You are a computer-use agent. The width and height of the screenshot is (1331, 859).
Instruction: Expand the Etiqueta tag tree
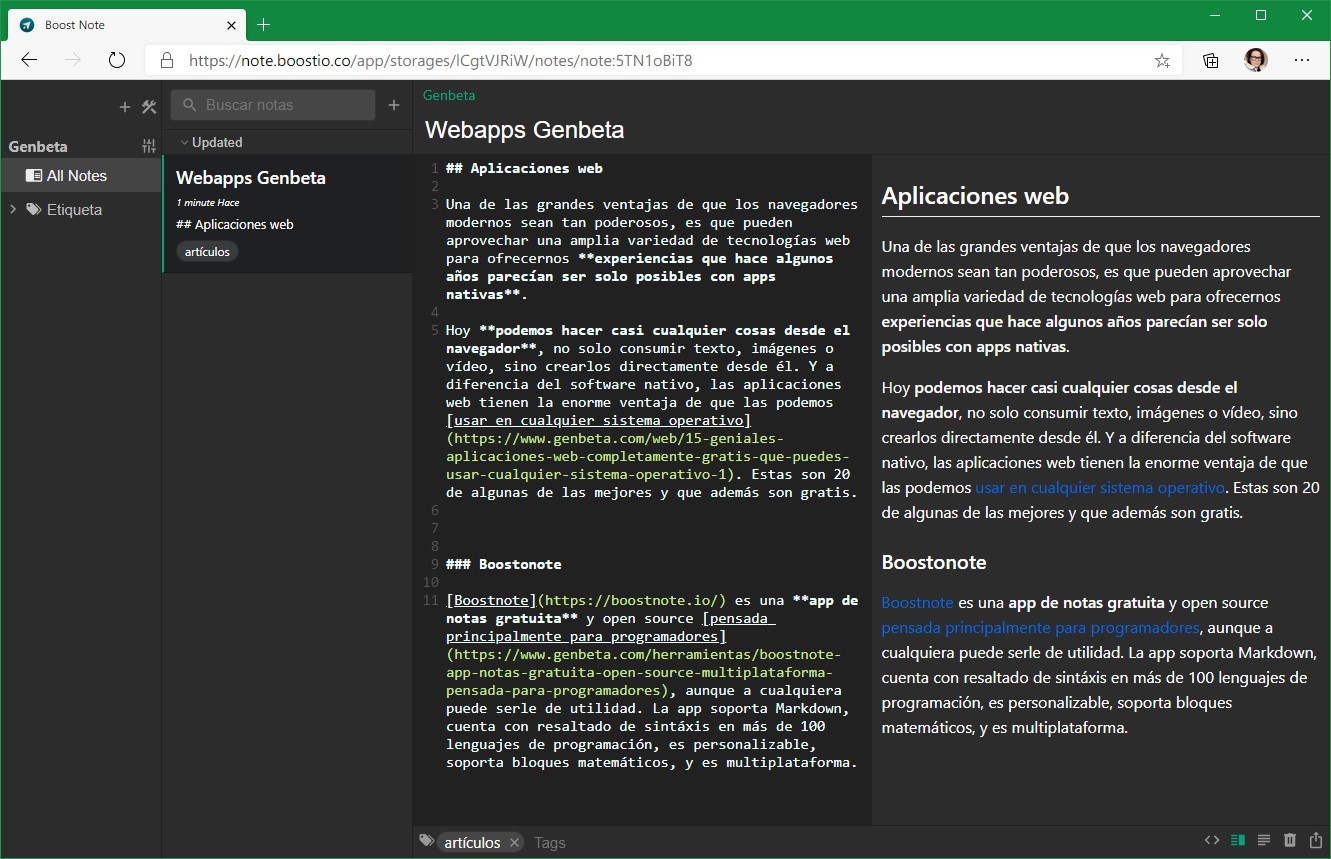click(12, 209)
